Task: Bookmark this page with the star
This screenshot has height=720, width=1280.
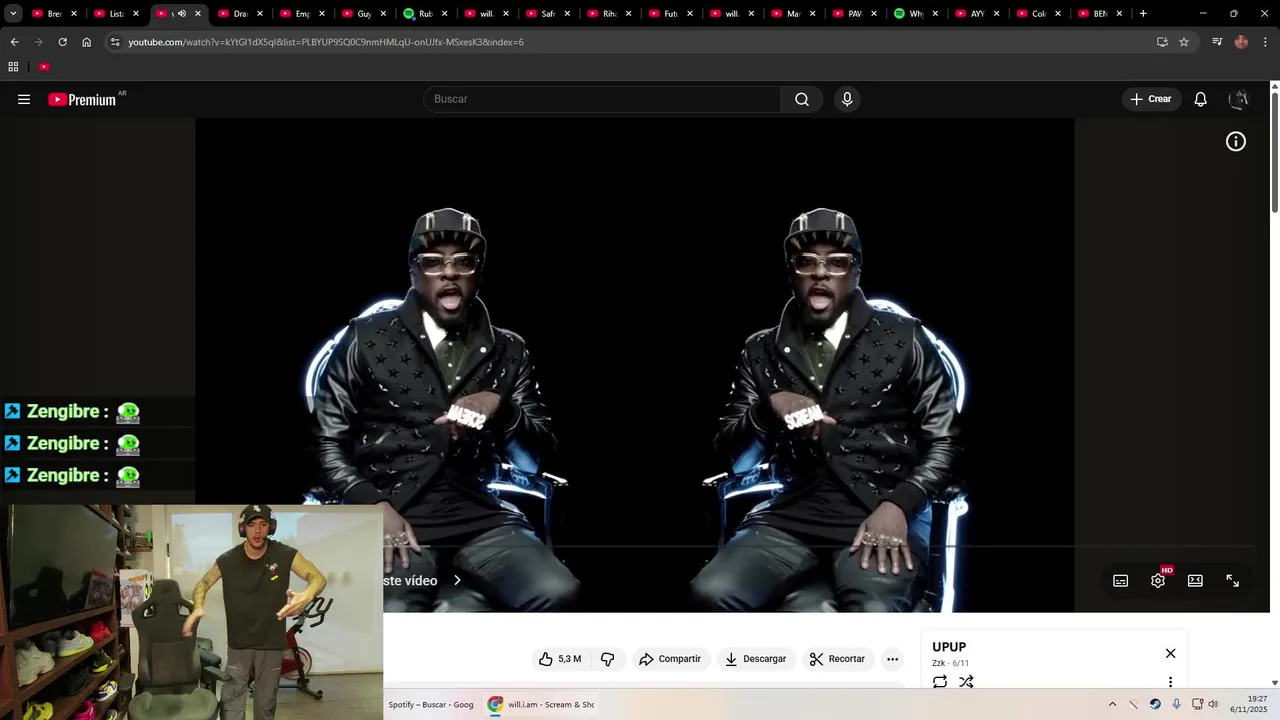Action: coord(1184,42)
